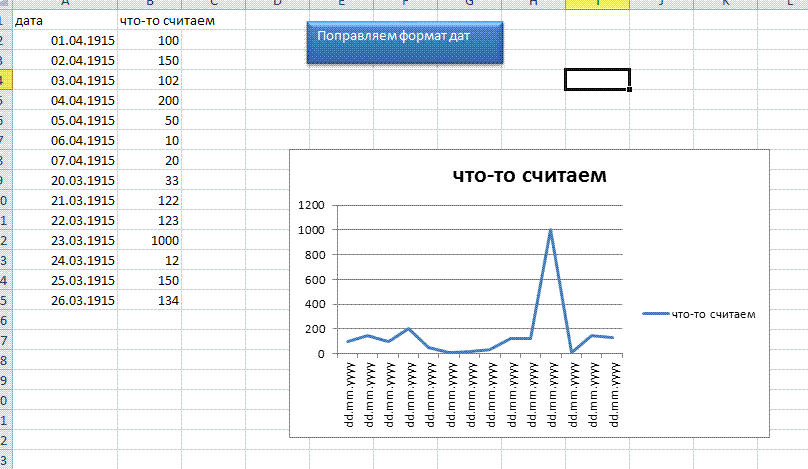Select the 1200 label on the vertical axis
The height and width of the screenshot is (469, 808).
[x=312, y=205]
